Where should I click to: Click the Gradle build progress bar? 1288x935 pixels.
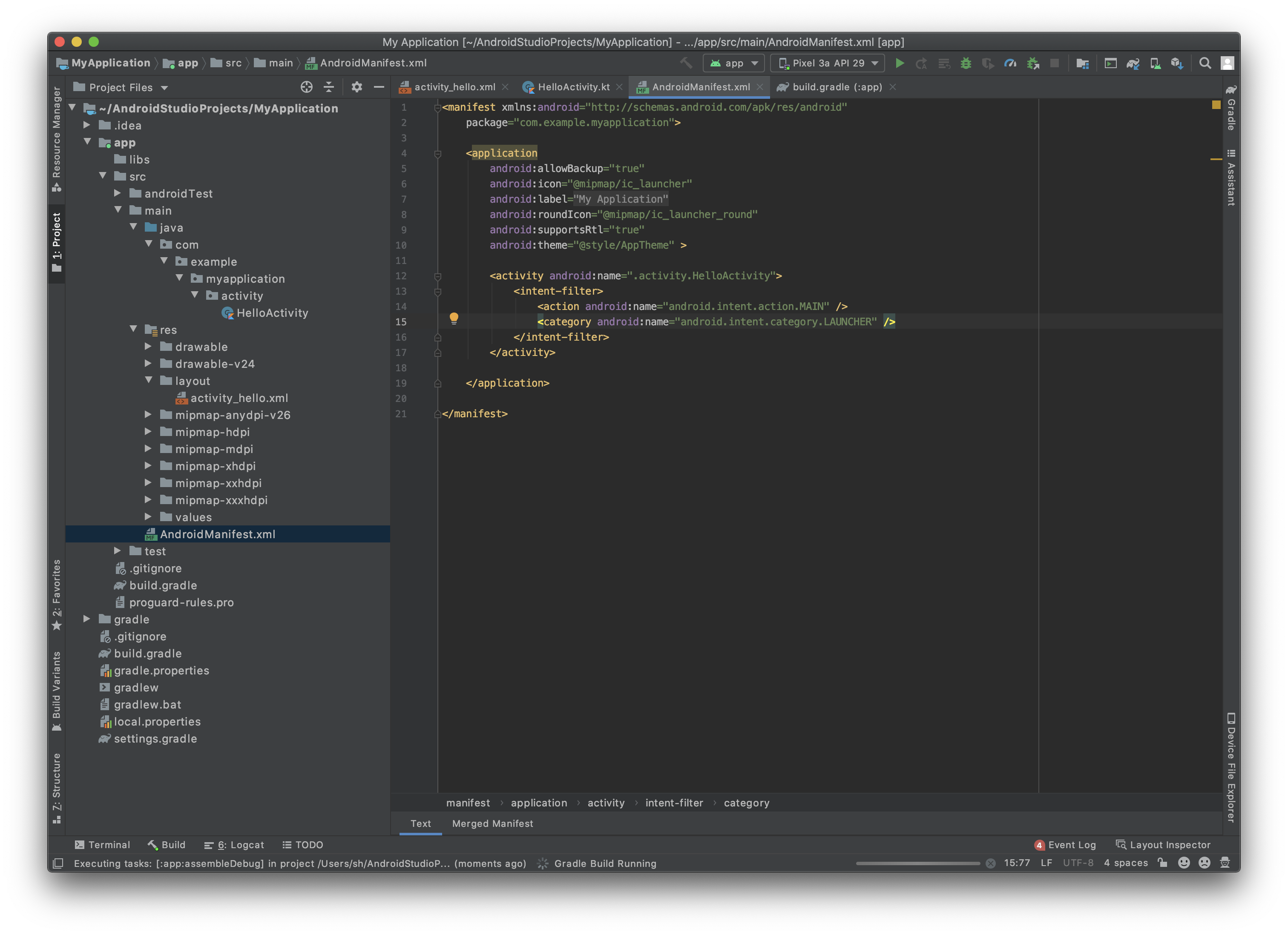coord(918,863)
